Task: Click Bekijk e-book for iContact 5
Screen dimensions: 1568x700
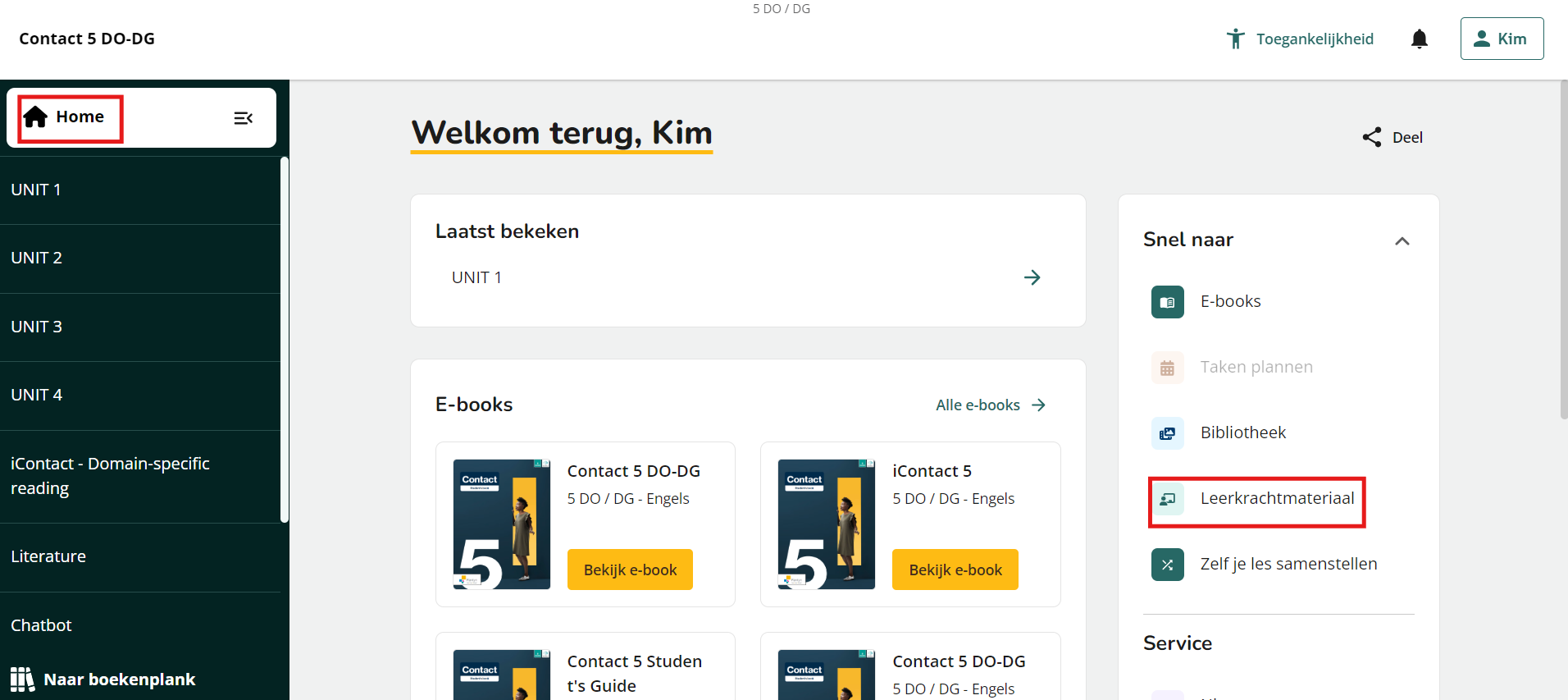Action: (x=955, y=570)
